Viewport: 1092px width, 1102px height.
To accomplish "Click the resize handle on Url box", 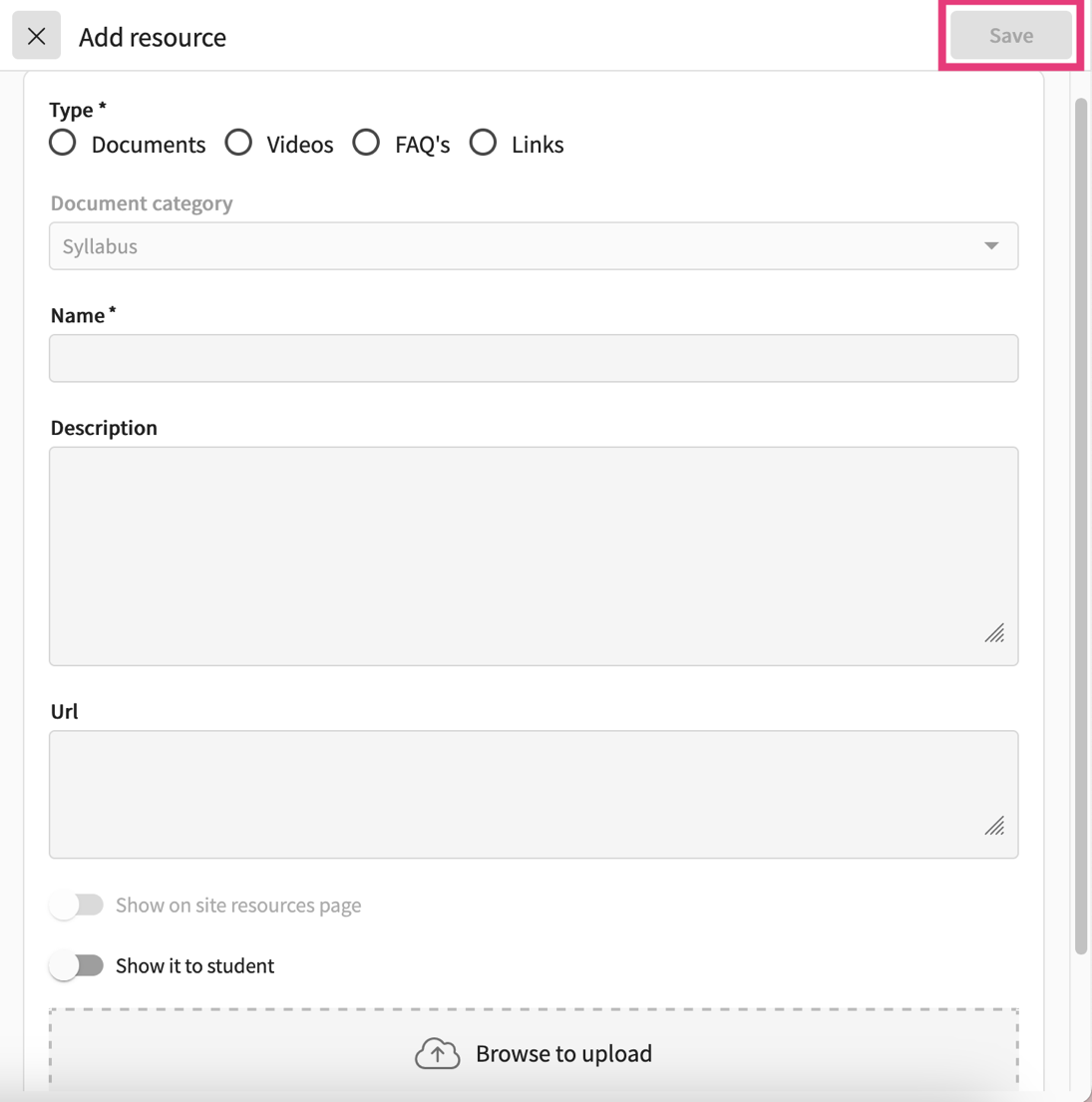I will click(994, 825).
